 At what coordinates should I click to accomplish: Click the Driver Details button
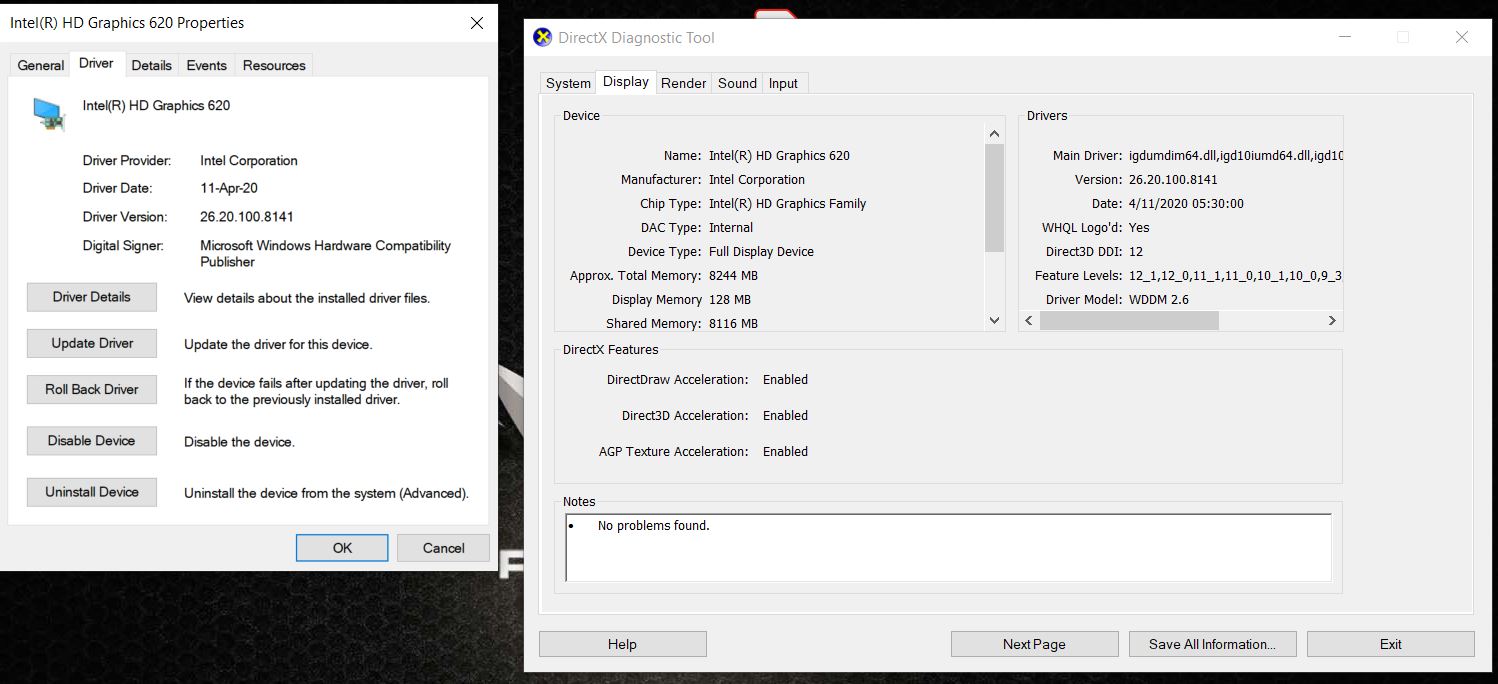coord(92,297)
